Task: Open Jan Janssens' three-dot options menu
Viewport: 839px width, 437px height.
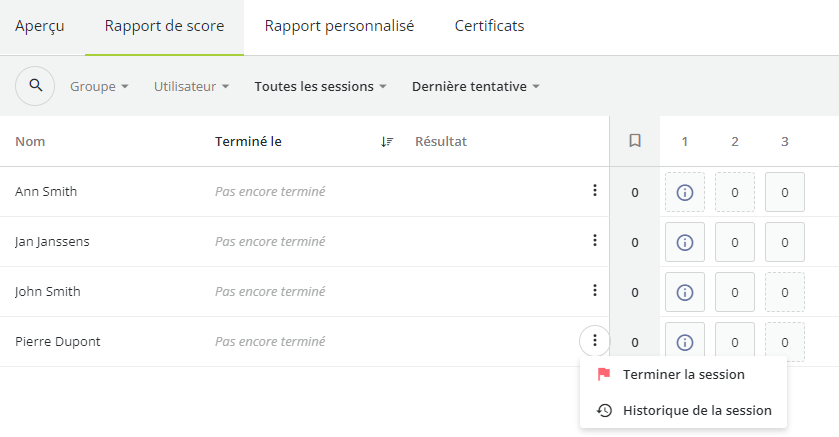Action: (594, 241)
